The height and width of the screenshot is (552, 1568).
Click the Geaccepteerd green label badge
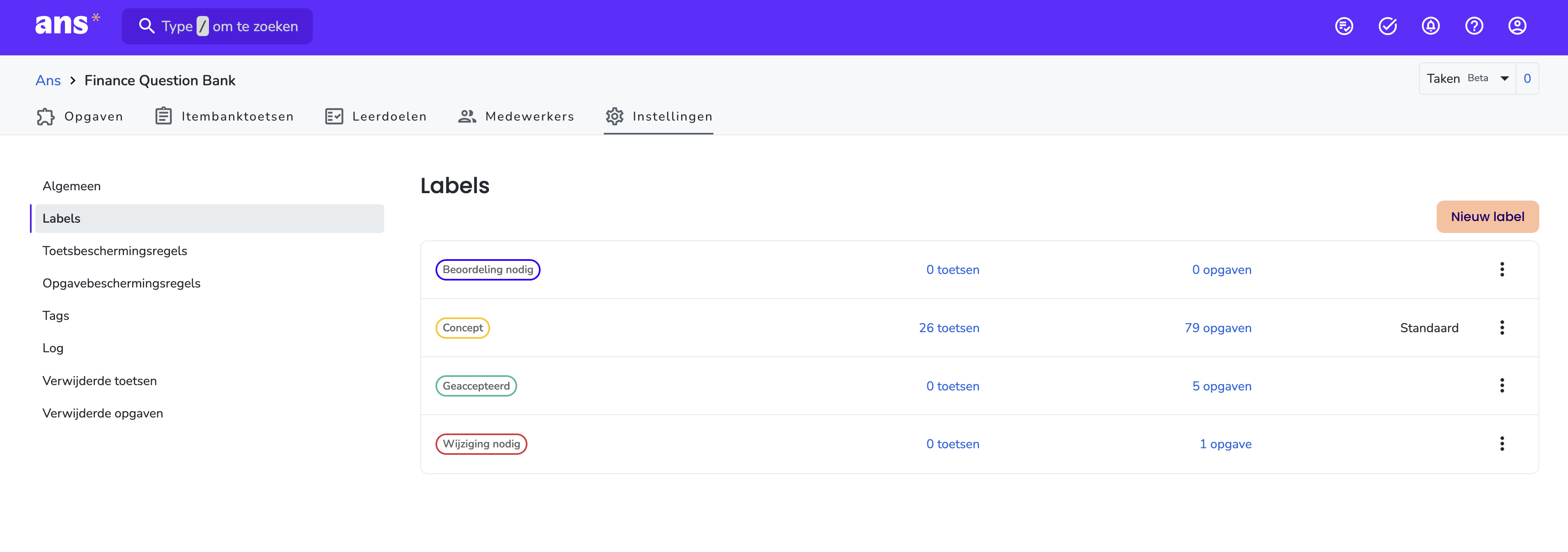(475, 386)
